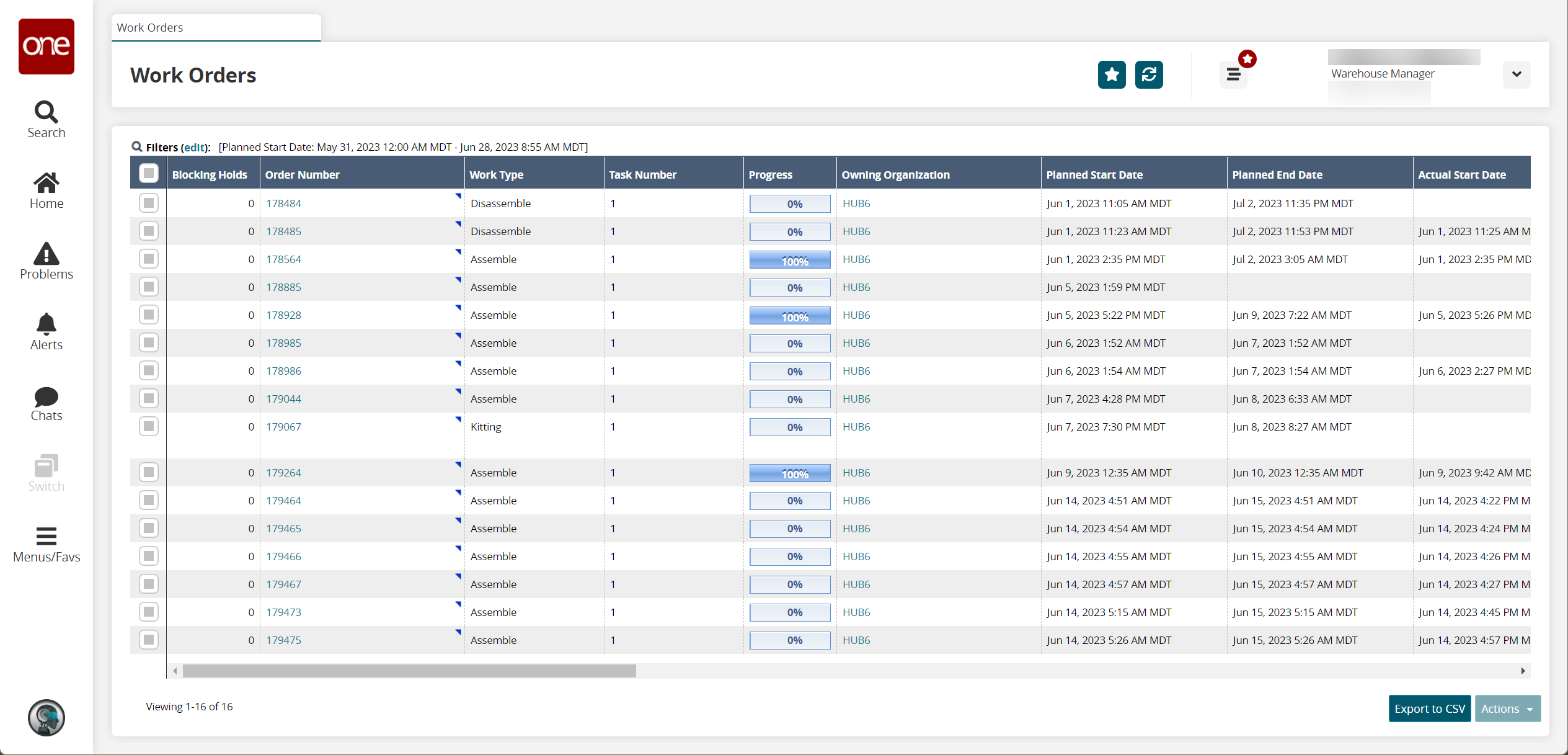This screenshot has height=755, width=1568.
Task: Click Export to CSV button
Action: [x=1430, y=708]
